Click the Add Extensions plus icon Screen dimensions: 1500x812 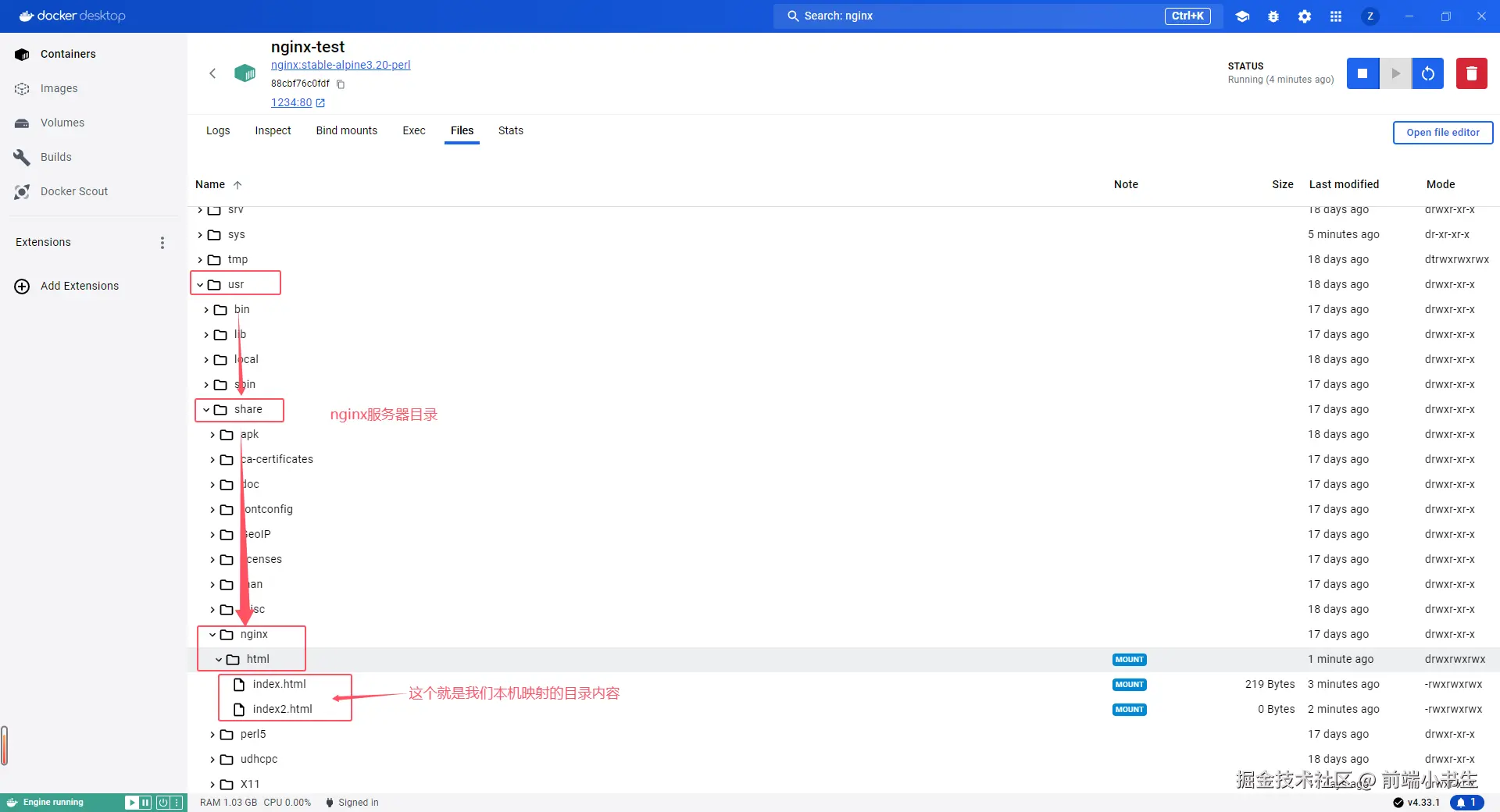22,287
